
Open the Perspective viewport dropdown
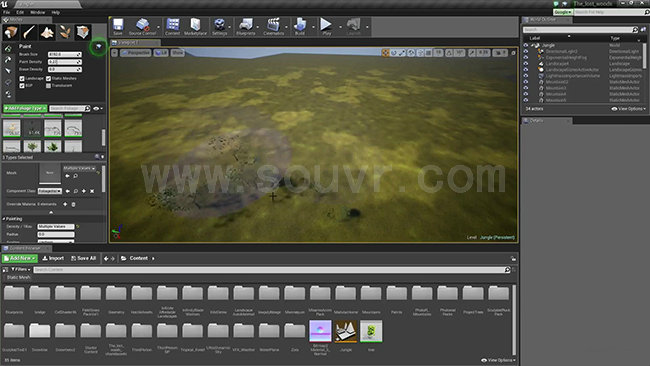tap(136, 53)
